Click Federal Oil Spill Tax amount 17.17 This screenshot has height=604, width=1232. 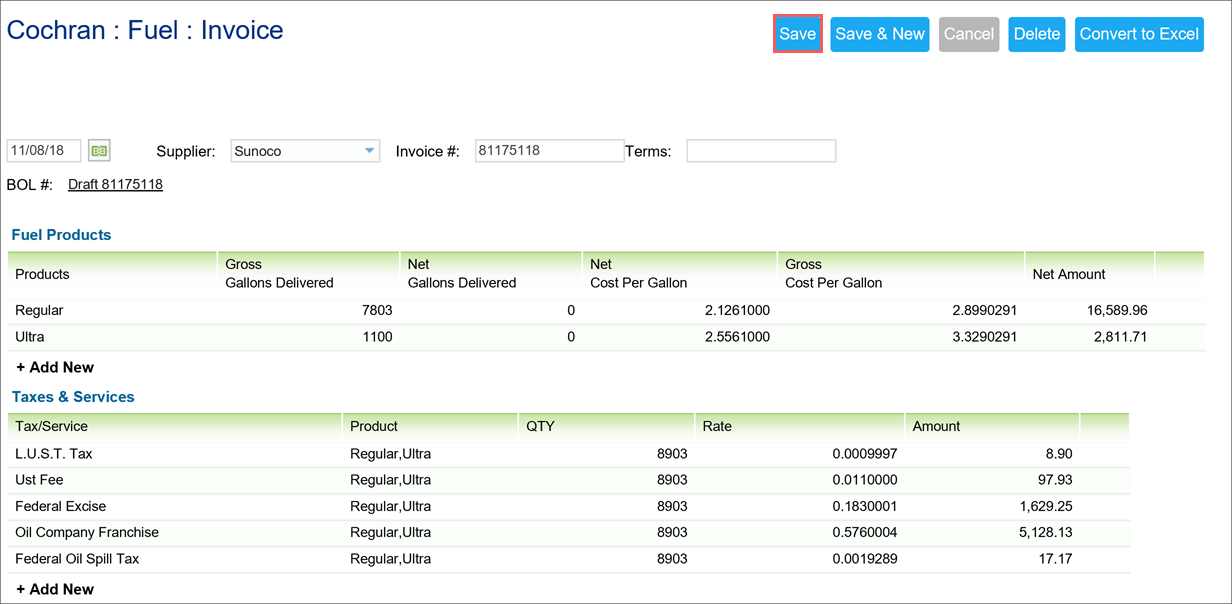pos(1055,559)
